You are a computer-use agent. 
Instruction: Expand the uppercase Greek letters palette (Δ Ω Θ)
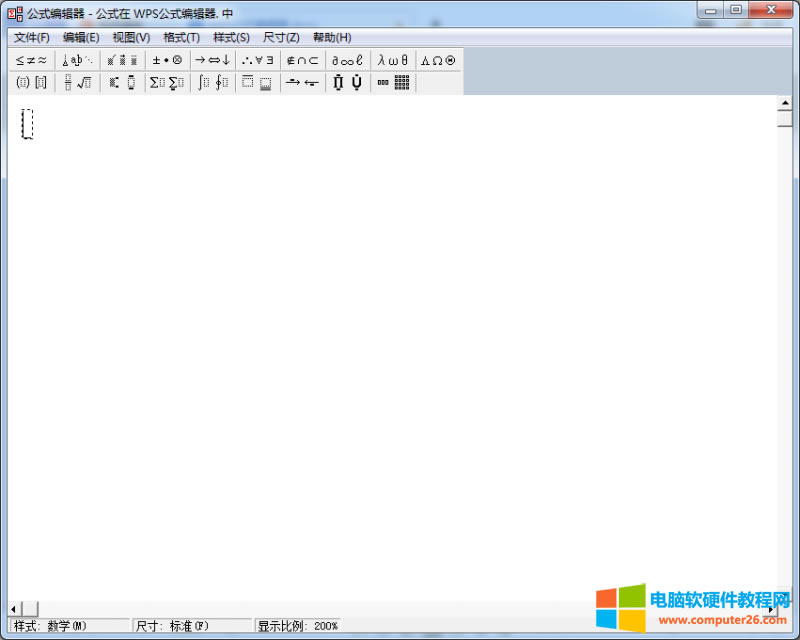438,60
